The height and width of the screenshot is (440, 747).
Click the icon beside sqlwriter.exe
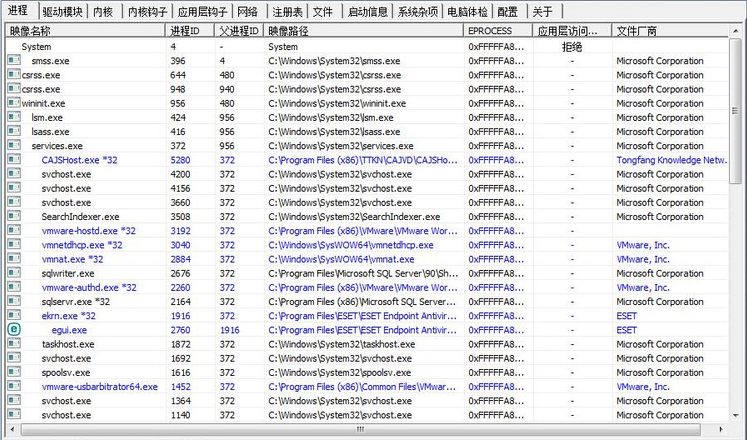pyautogui.click(x=14, y=272)
